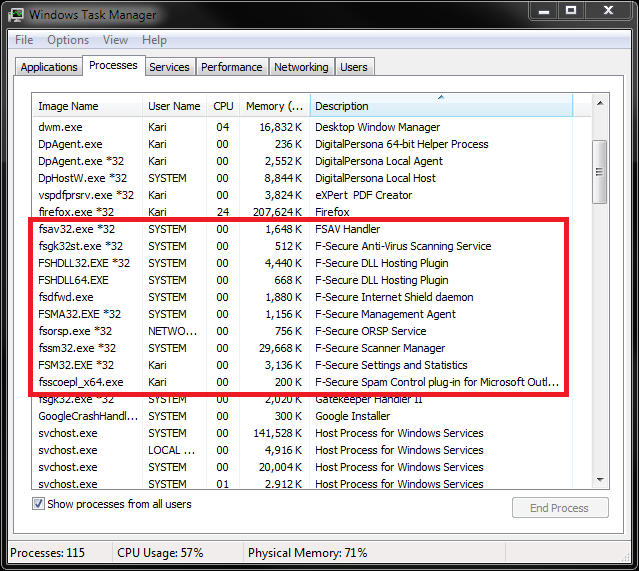Sort by CPU column header
The image size is (639, 571).
(x=223, y=106)
